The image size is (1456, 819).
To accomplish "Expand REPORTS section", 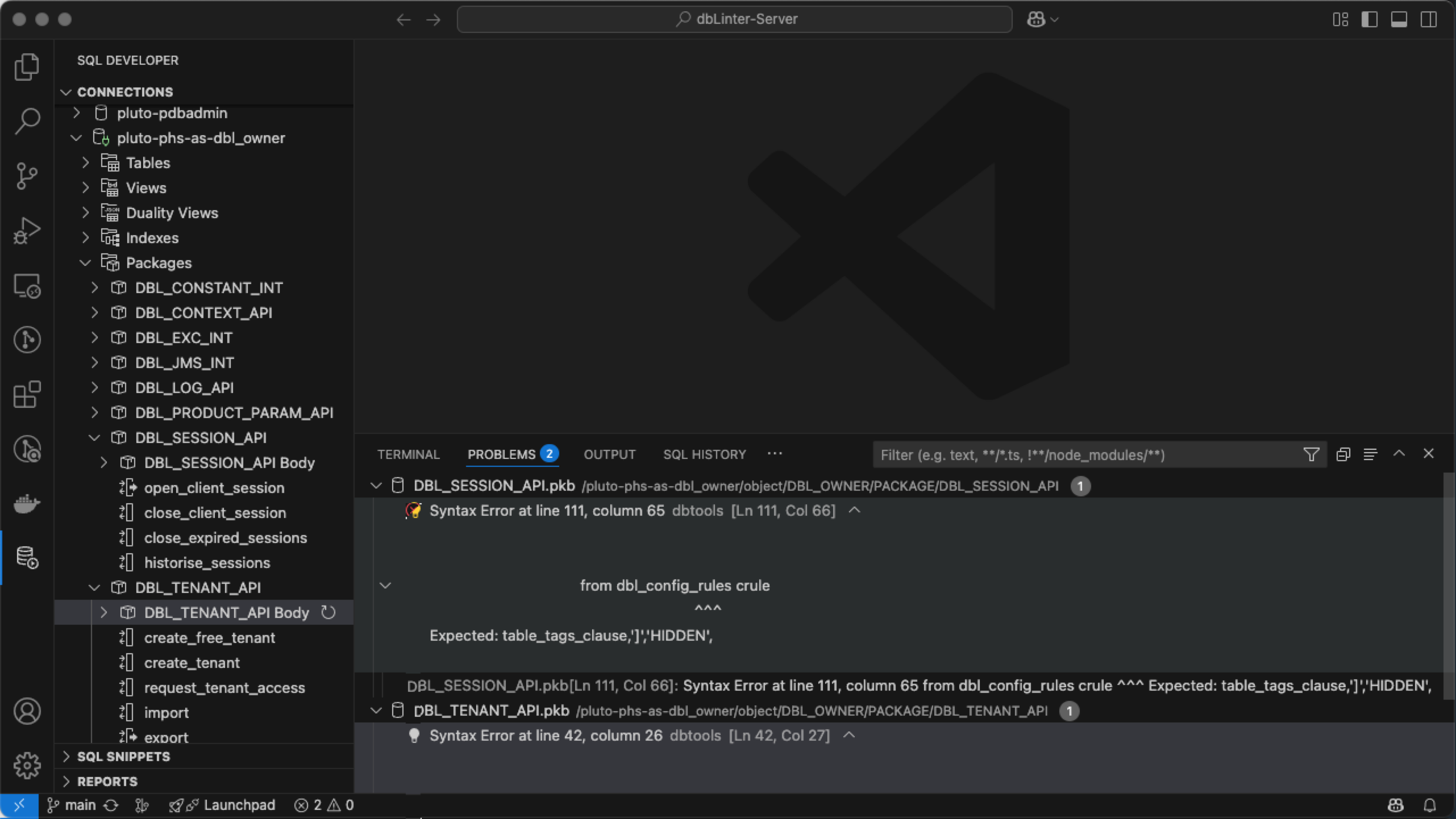I will (x=66, y=782).
